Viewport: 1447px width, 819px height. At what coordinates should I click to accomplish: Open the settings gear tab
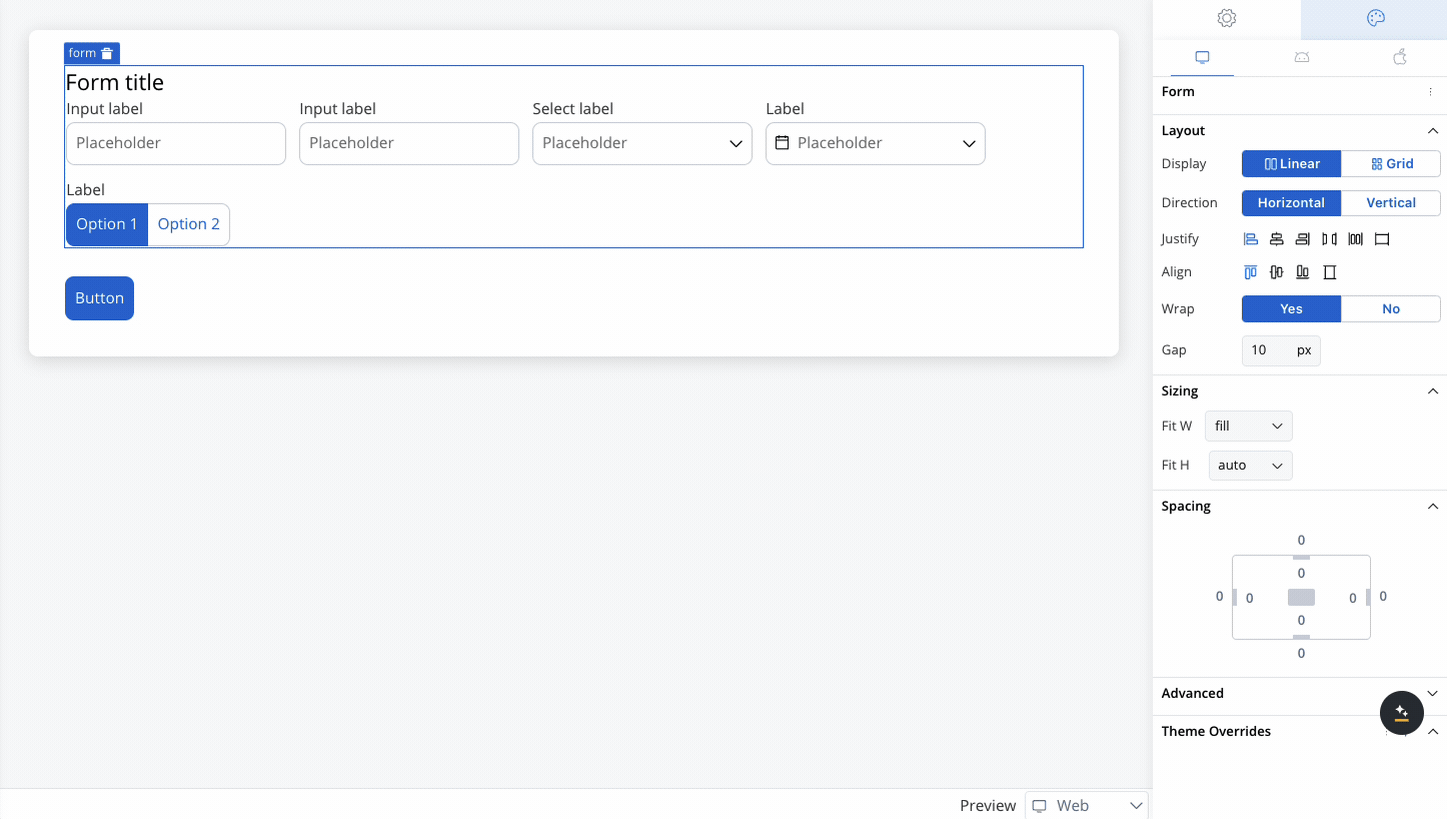[x=1227, y=18]
